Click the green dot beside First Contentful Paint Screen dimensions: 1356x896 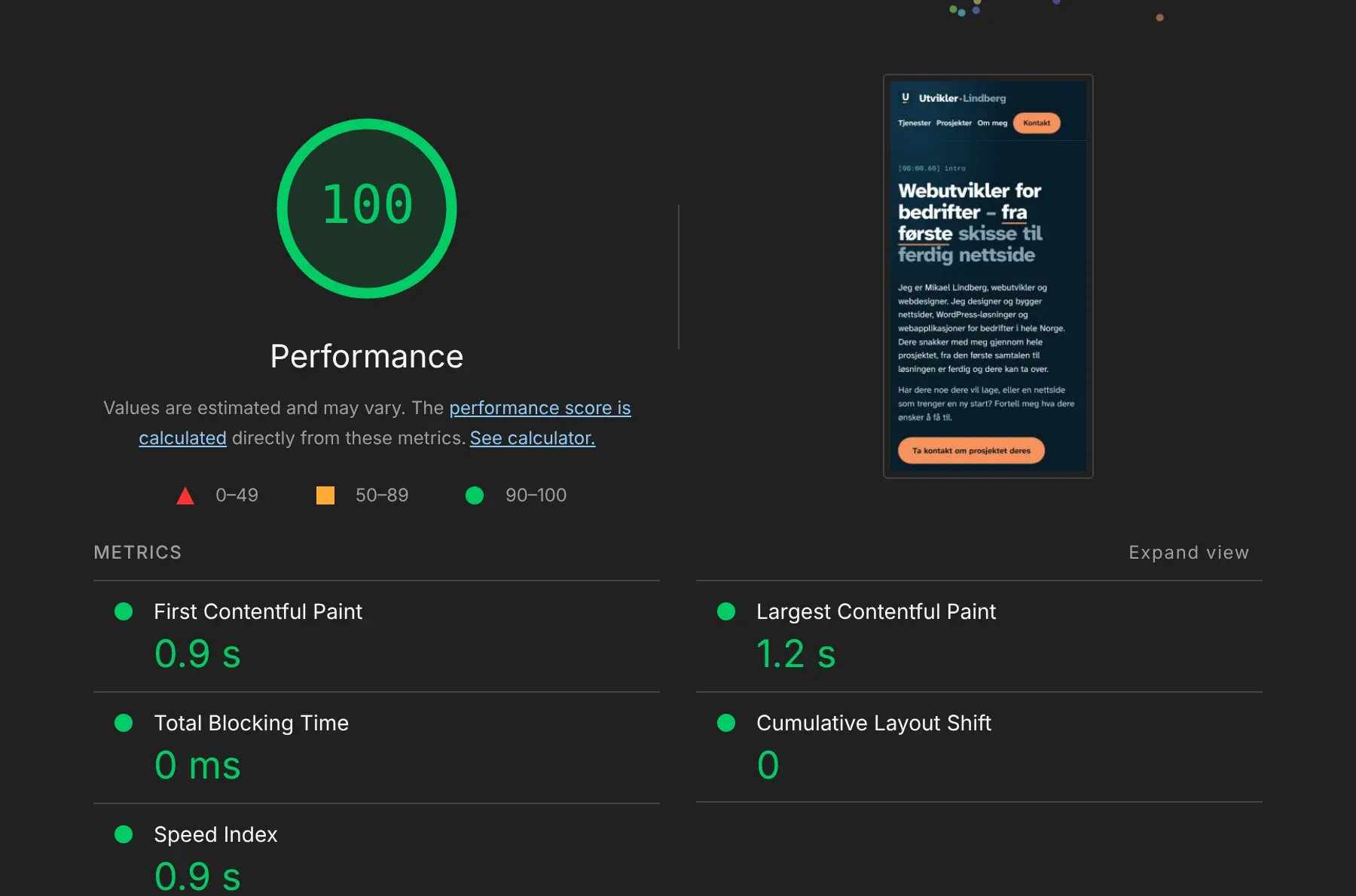124,611
